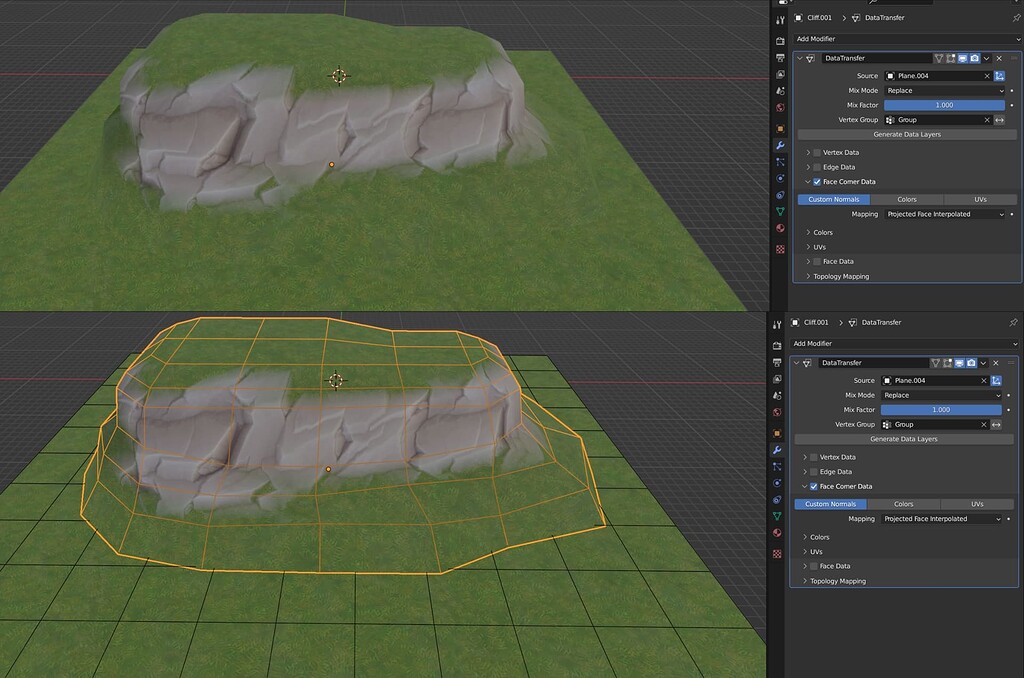Switch to the Colors data tab
This screenshot has height=678, width=1024.
907,199
